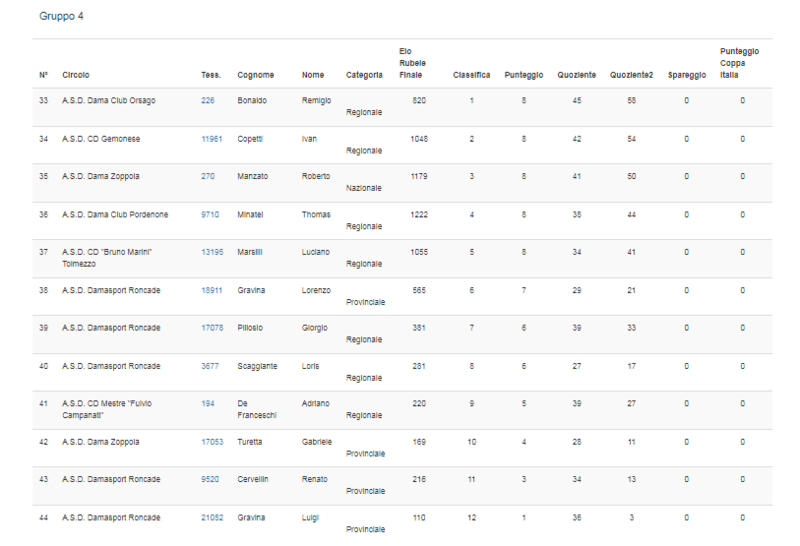The width and height of the screenshot is (800, 546).
Task: Click tessera number 270 for Manzato
Action: point(208,177)
